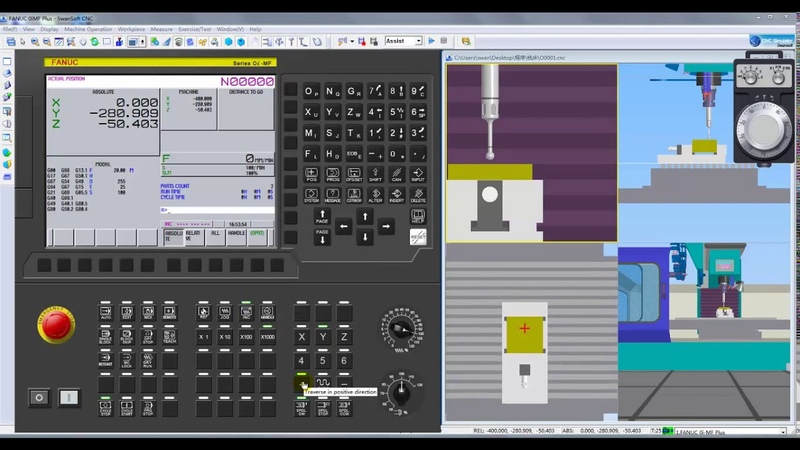800x450 pixels.
Task: Click the spindle clockwise SPDL CW key
Action: (302, 408)
